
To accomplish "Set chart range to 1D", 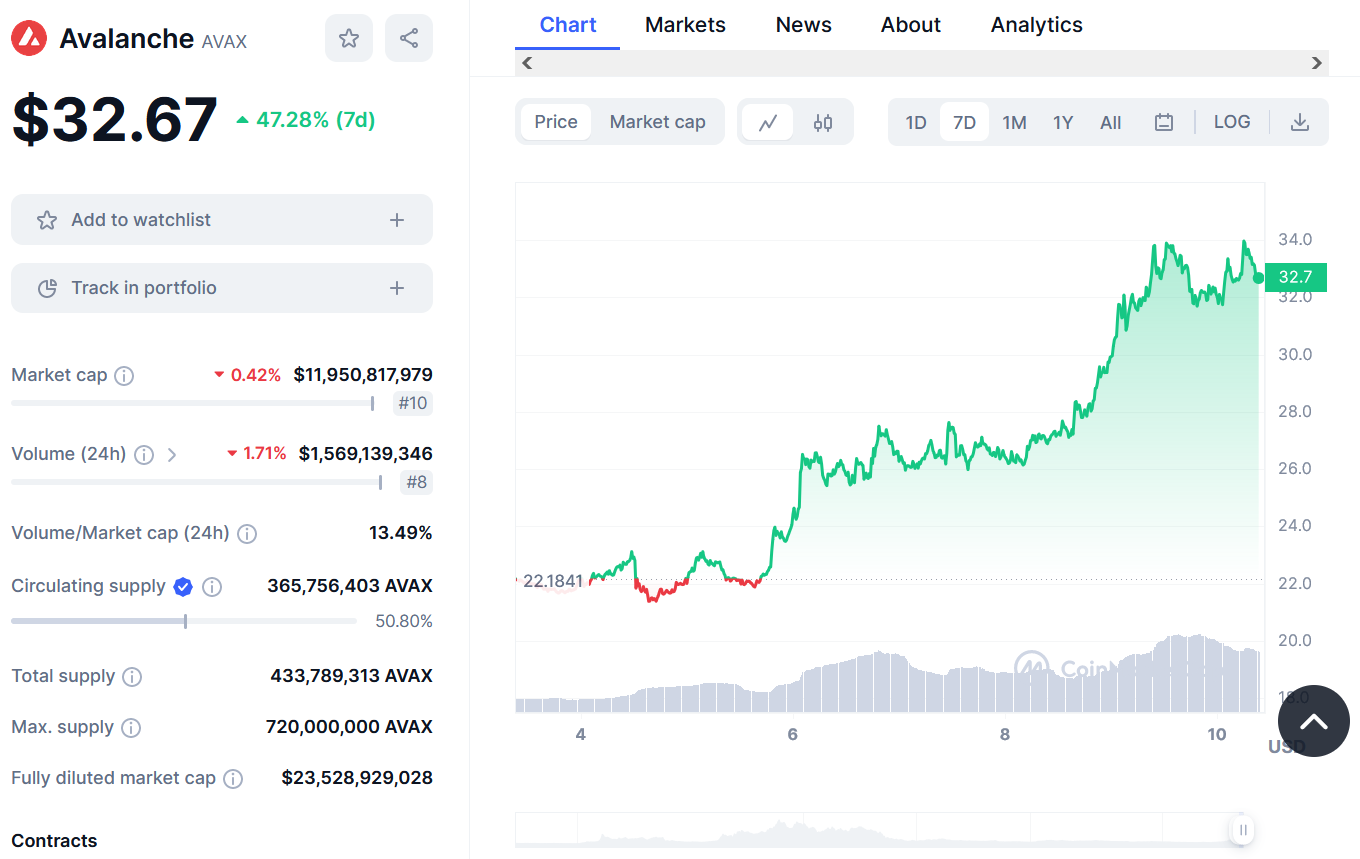I will (916, 123).
